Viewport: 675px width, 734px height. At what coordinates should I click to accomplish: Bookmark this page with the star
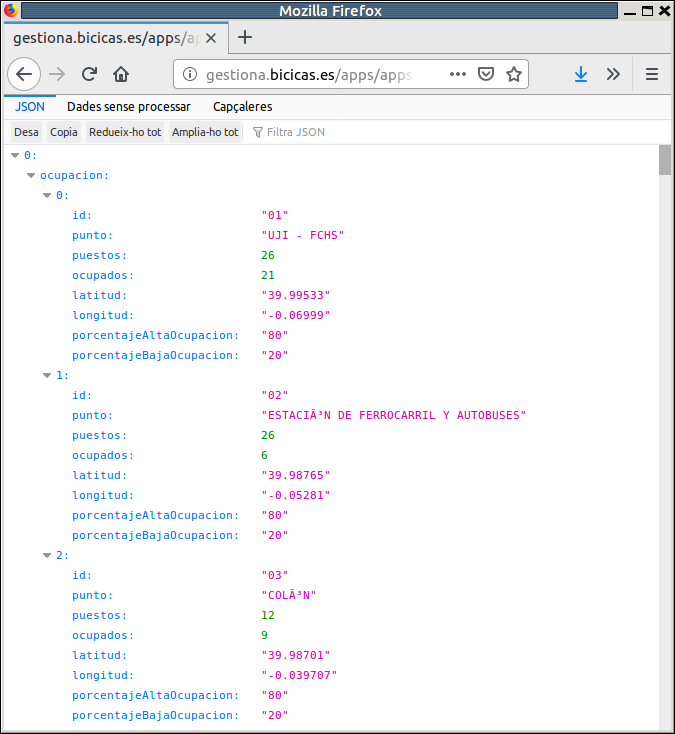(x=514, y=74)
